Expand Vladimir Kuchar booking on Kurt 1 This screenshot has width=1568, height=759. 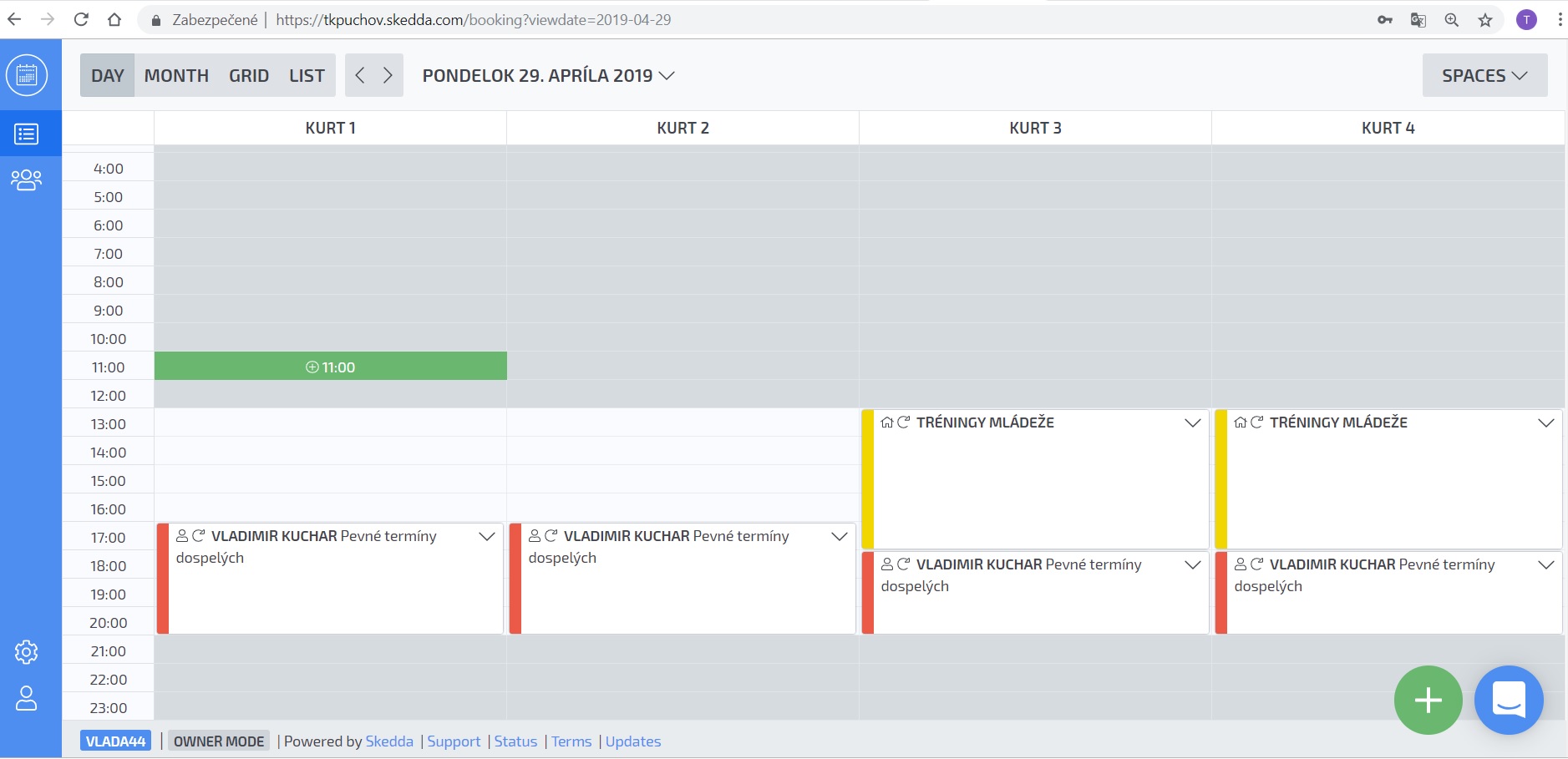click(x=487, y=536)
